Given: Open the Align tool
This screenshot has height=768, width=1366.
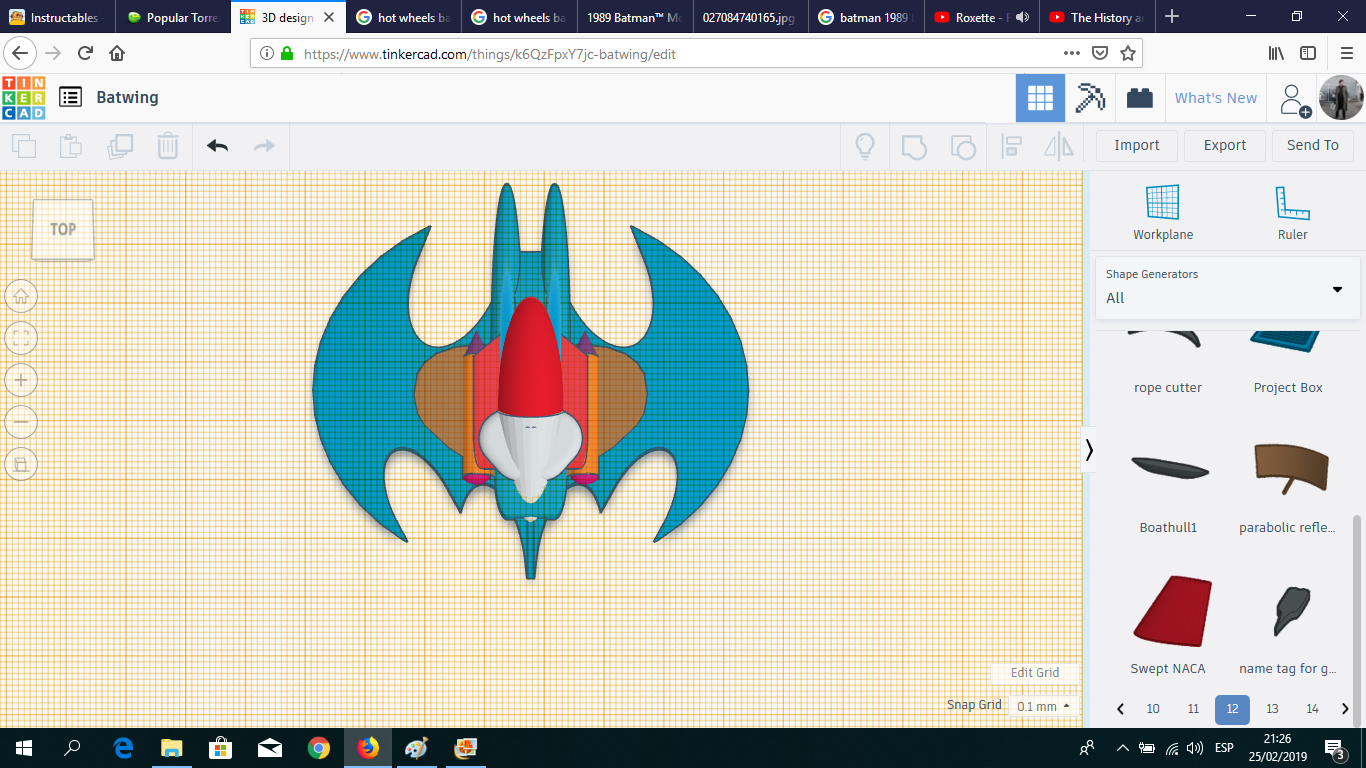Looking at the screenshot, I should click(1011, 146).
